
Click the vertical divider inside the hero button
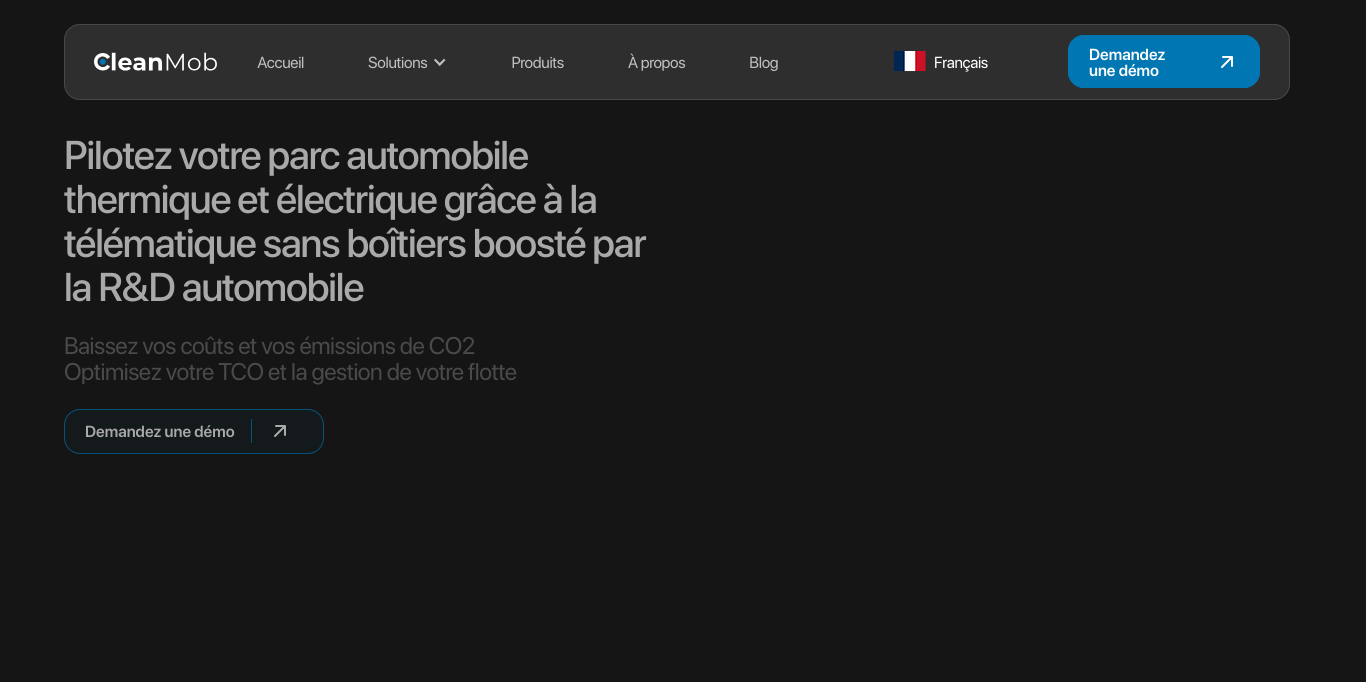[252, 431]
